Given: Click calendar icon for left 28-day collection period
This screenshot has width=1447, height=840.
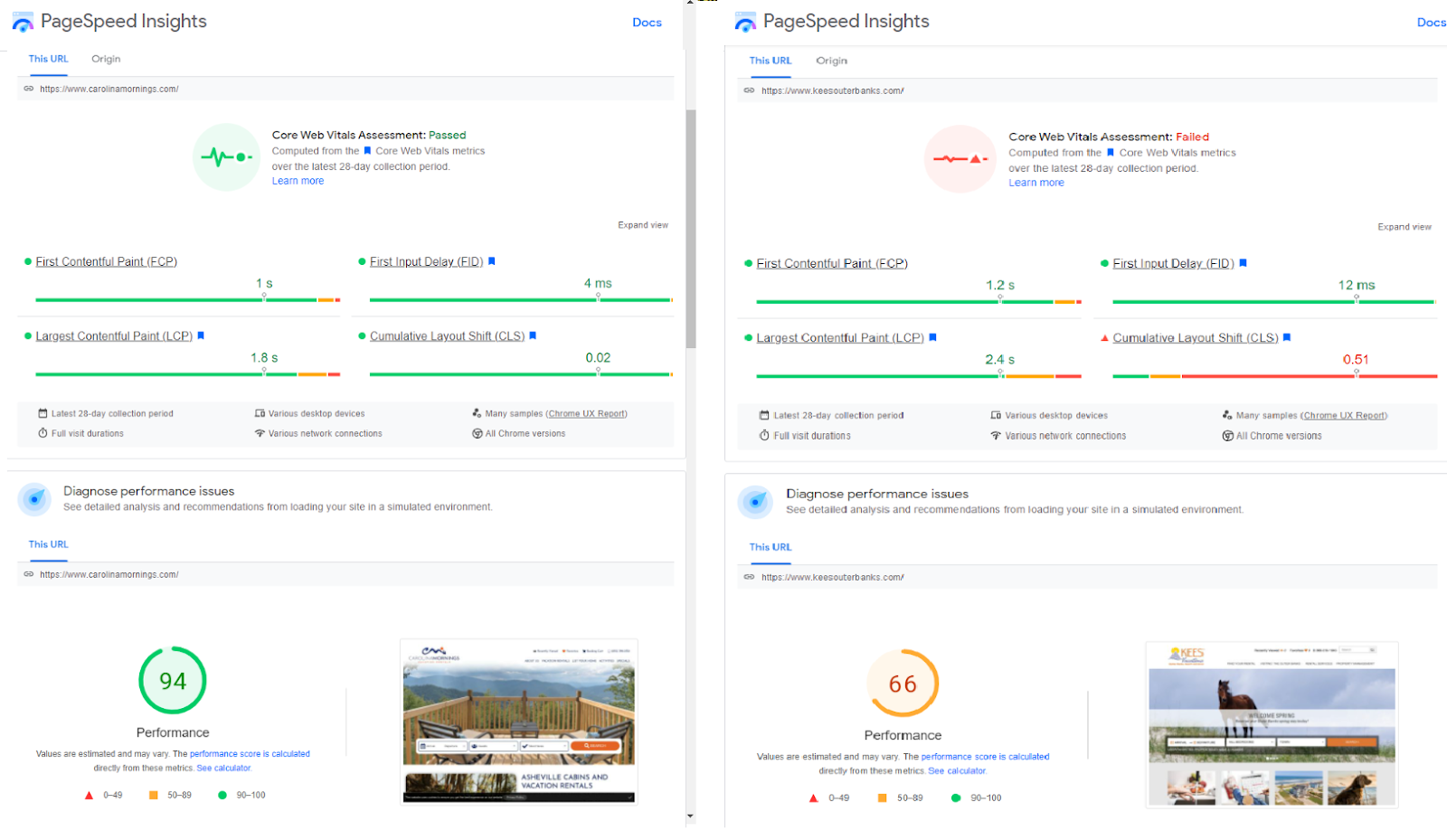Looking at the screenshot, I should point(43,413).
